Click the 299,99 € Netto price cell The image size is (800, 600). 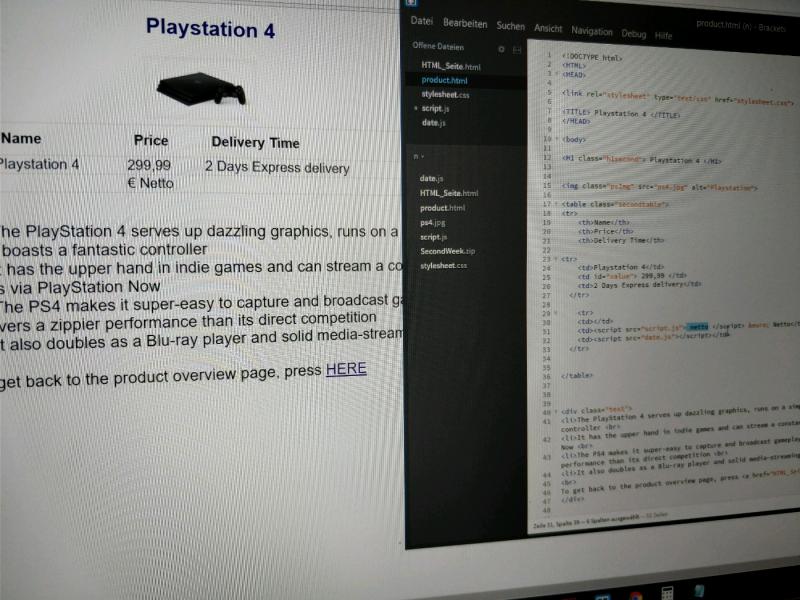point(150,173)
